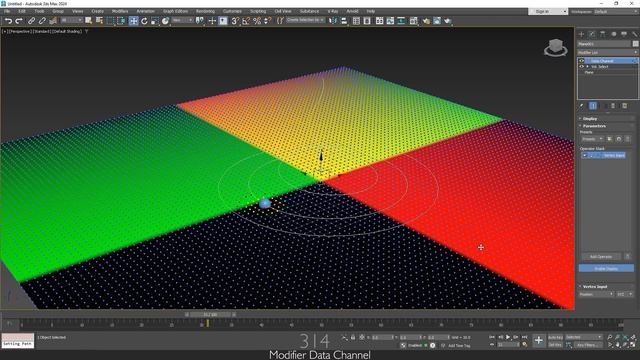Undo the last action
Screen dimensions: 640x360
(x=8, y=21)
